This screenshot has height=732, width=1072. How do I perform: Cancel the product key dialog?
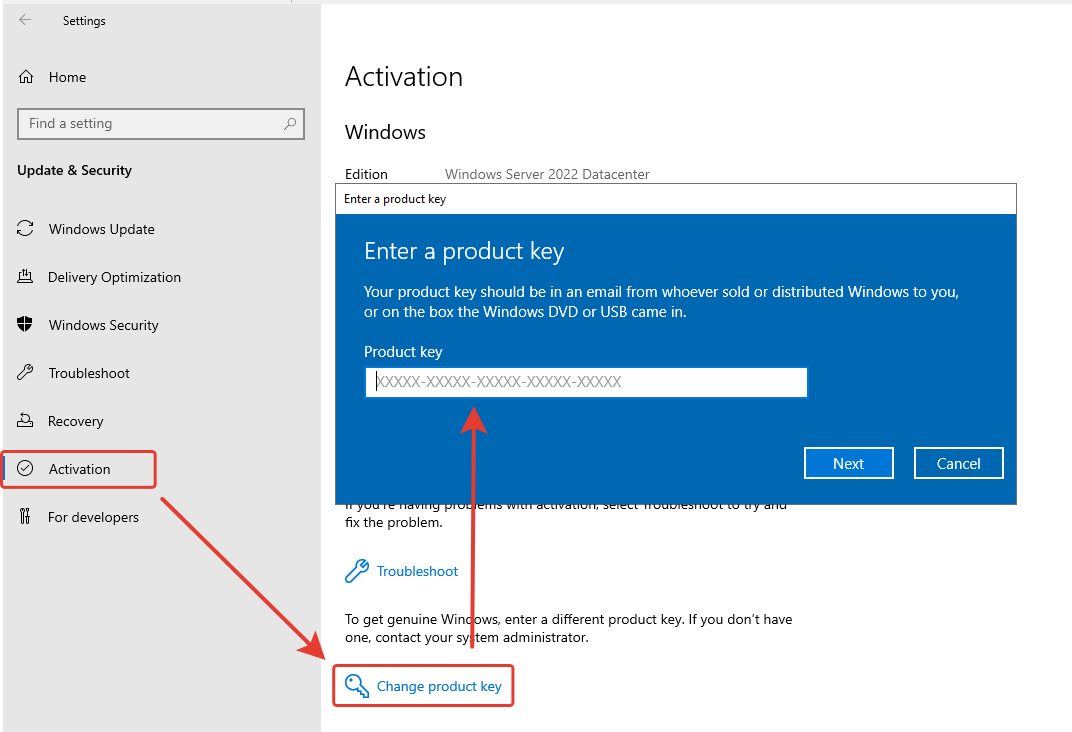(958, 463)
